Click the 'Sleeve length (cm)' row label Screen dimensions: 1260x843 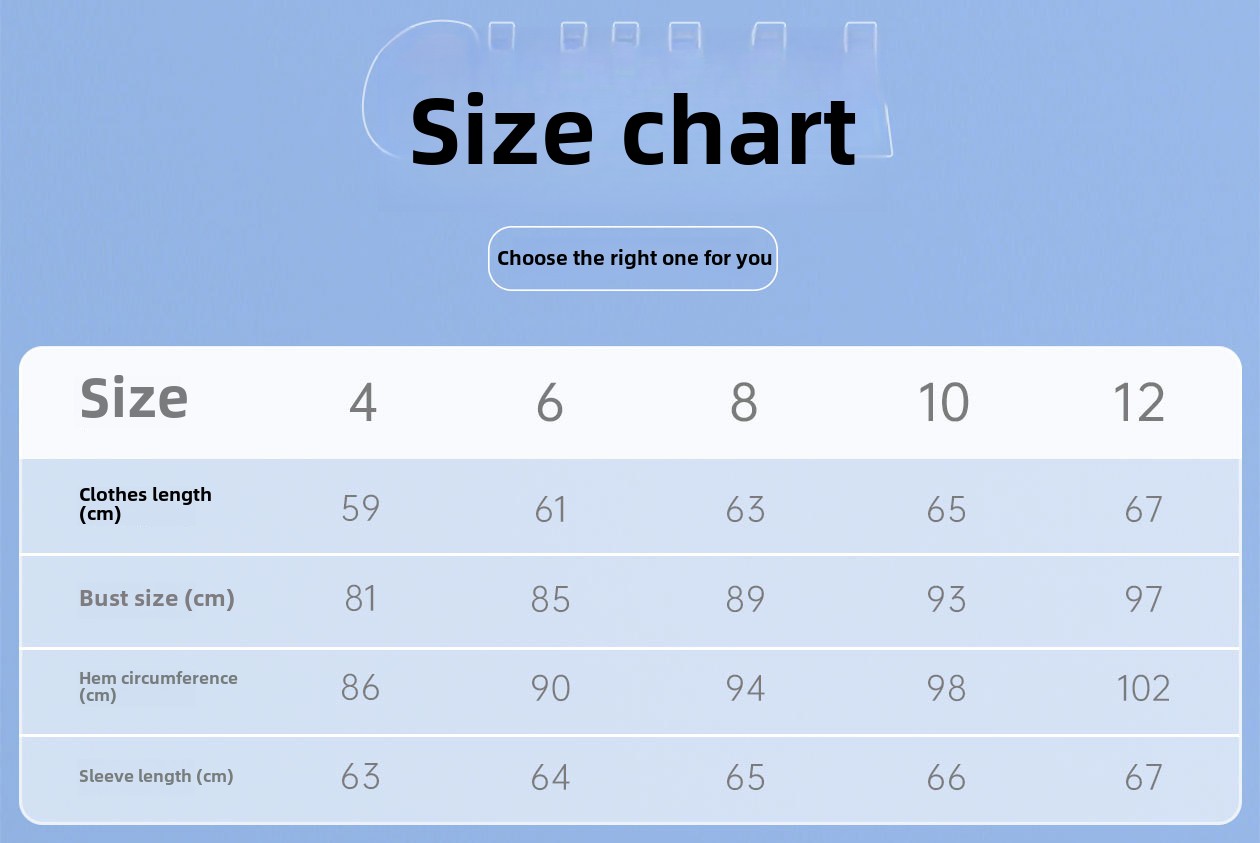coord(156,776)
